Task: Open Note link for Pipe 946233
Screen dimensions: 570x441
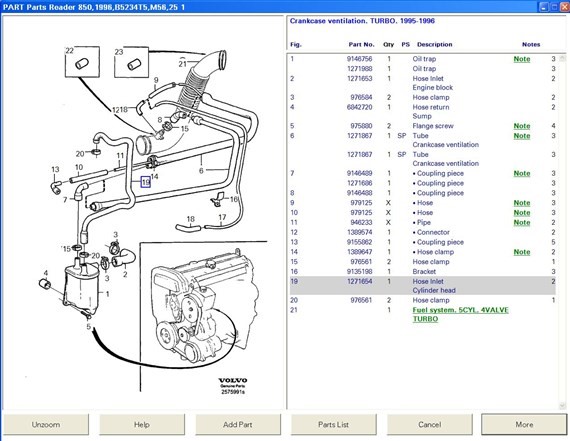Action: [522, 222]
